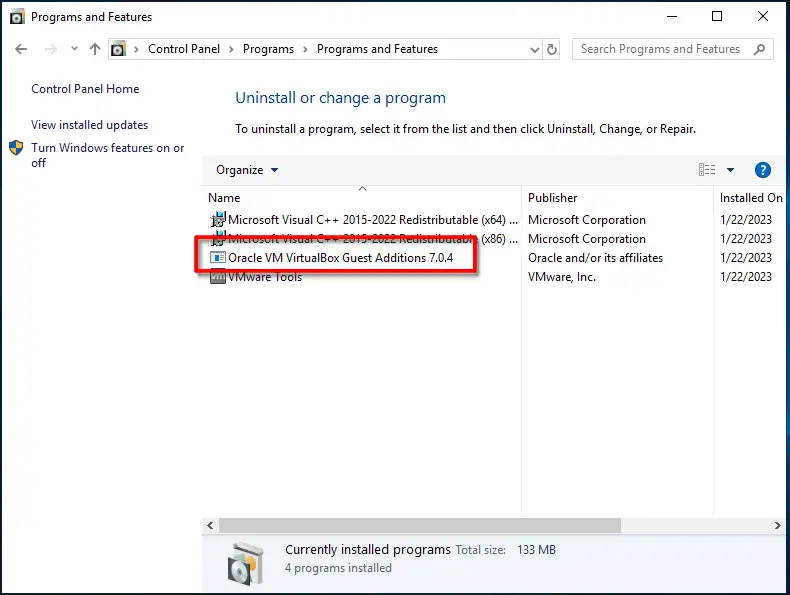This screenshot has height=595, width=790.
Task: Click the shield icon beside Windows features
Action: point(16,148)
